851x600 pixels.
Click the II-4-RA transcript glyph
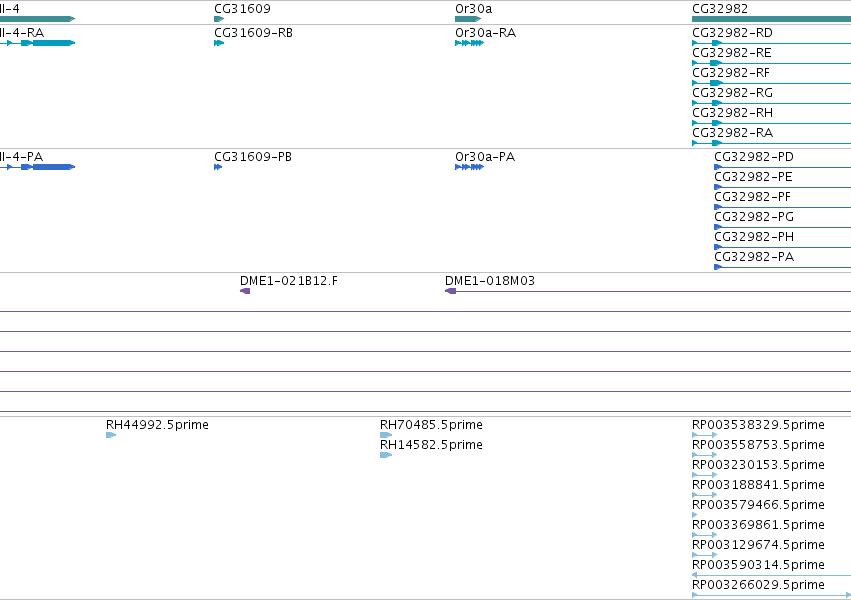(37, 43)
